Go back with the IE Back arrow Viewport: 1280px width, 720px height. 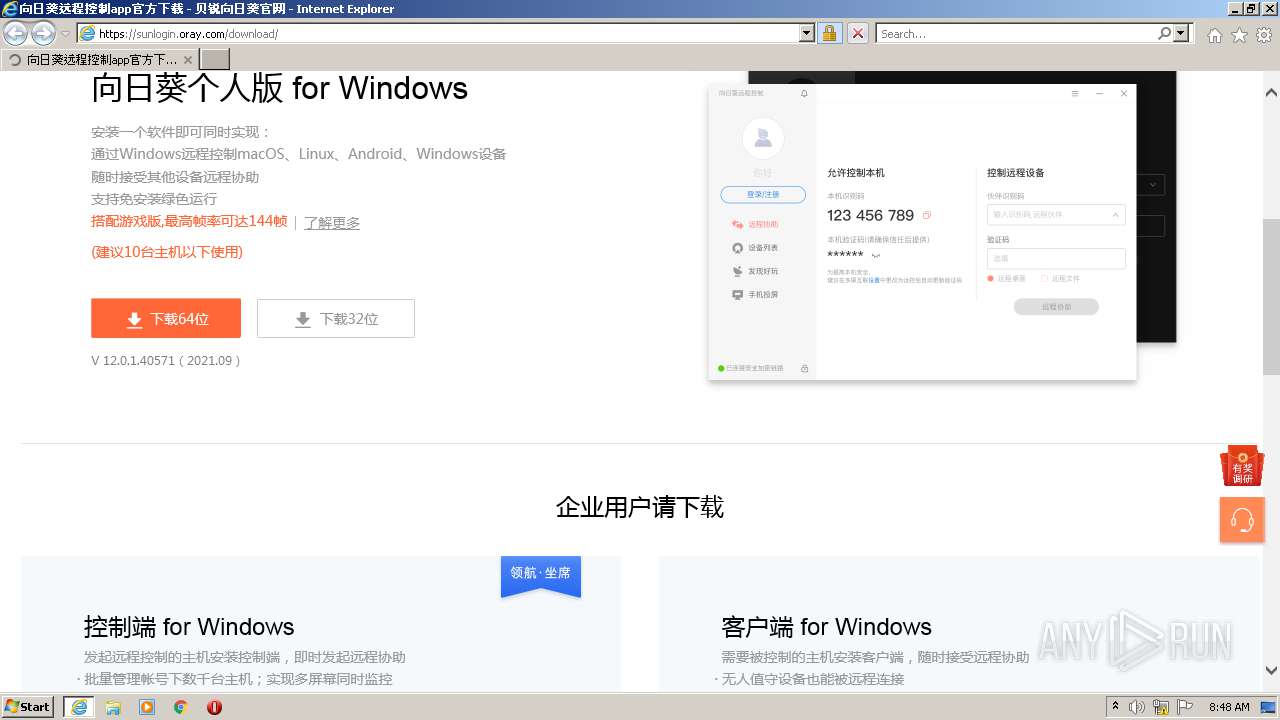pyautogui.click(x=16, y=34)
